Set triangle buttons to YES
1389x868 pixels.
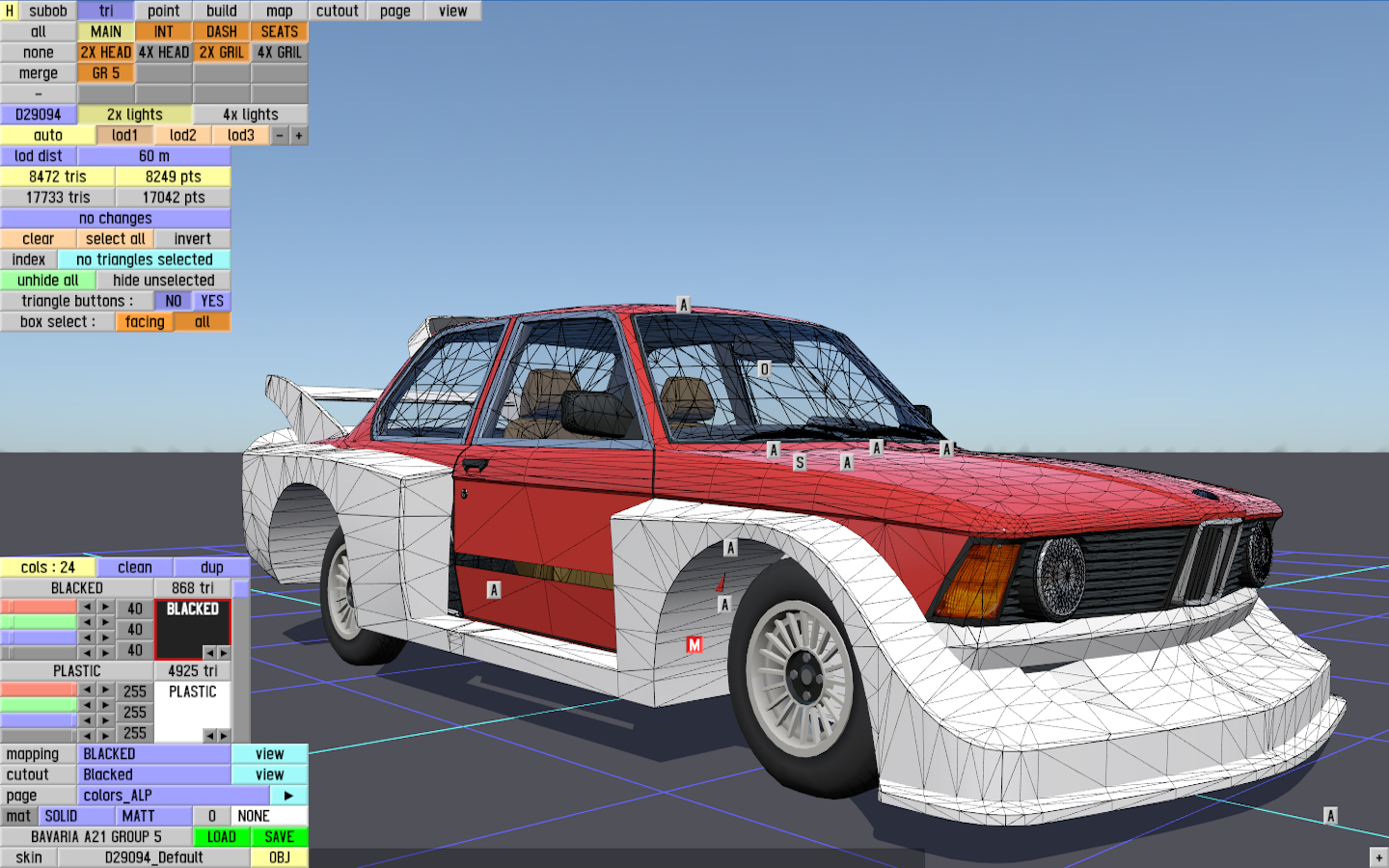(x=212, y=301)
